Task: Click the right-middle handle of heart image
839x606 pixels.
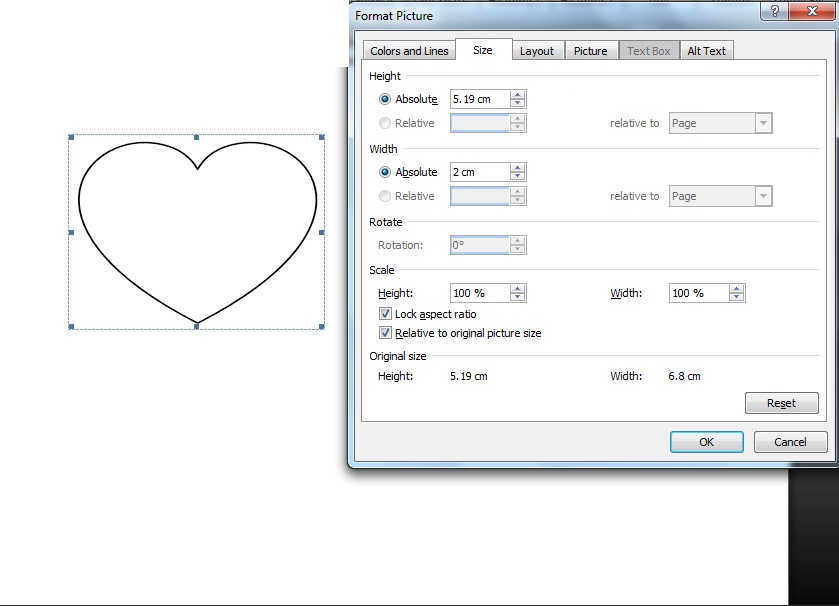Action: point(322,232)
